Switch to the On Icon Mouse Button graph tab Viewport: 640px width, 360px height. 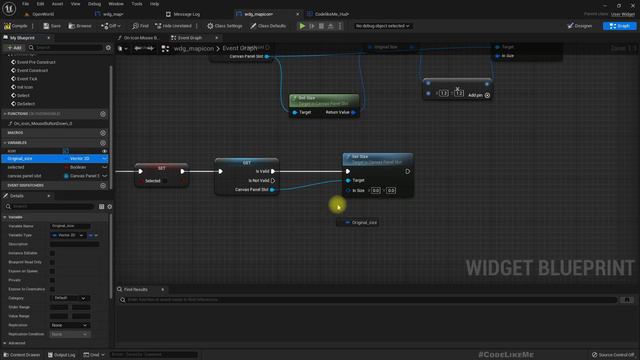point(138,38)
